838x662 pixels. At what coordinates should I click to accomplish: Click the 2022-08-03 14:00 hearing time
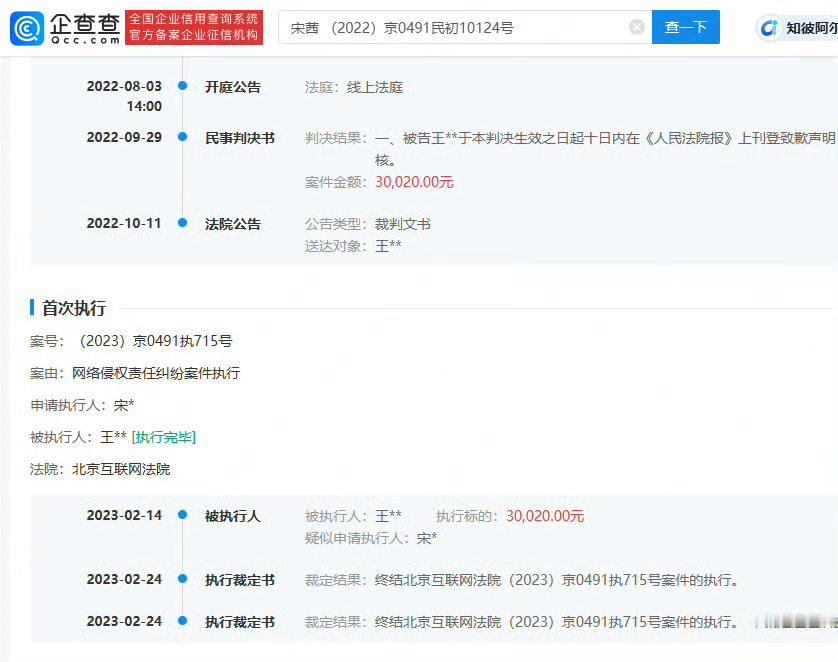(x=124, y=96)
